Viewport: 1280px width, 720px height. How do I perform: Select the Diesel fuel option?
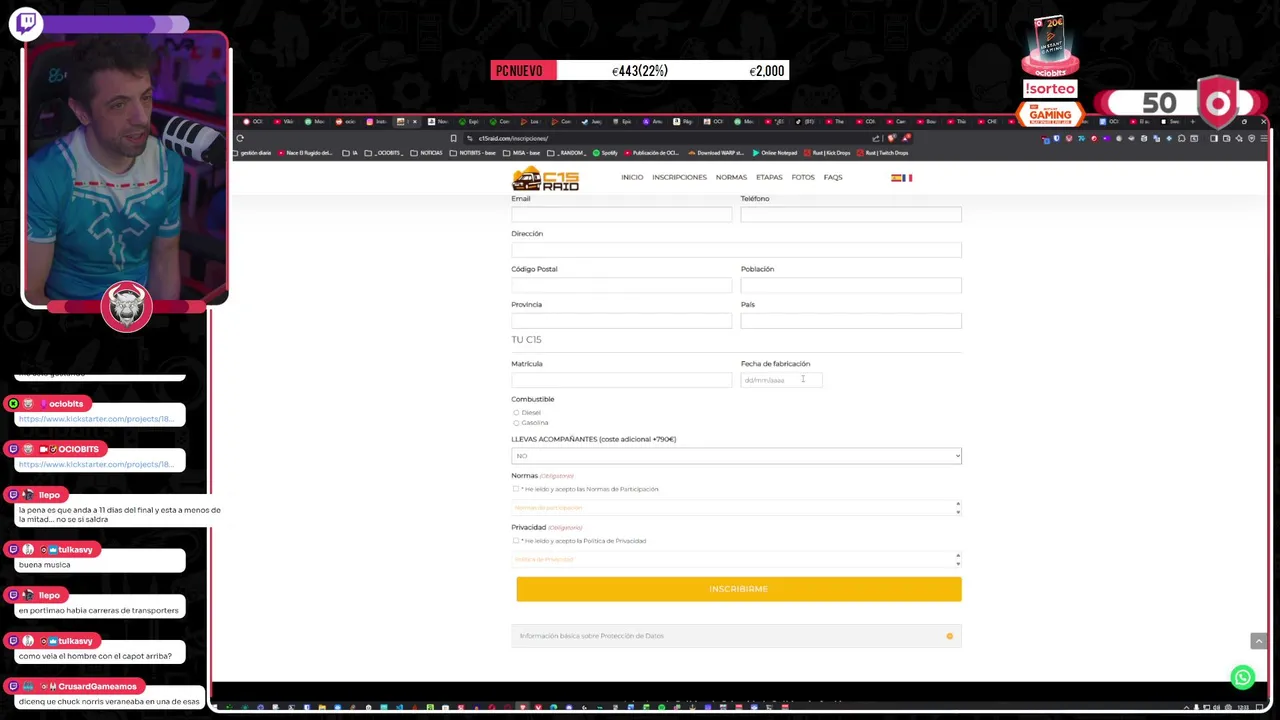516,412
